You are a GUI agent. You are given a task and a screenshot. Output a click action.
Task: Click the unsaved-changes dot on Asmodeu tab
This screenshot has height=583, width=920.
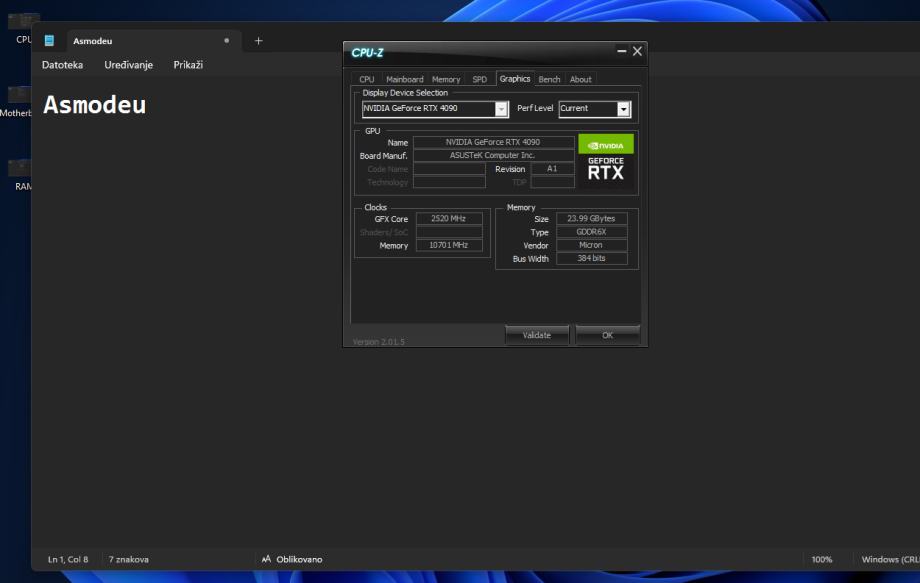(x=227, y=41)
